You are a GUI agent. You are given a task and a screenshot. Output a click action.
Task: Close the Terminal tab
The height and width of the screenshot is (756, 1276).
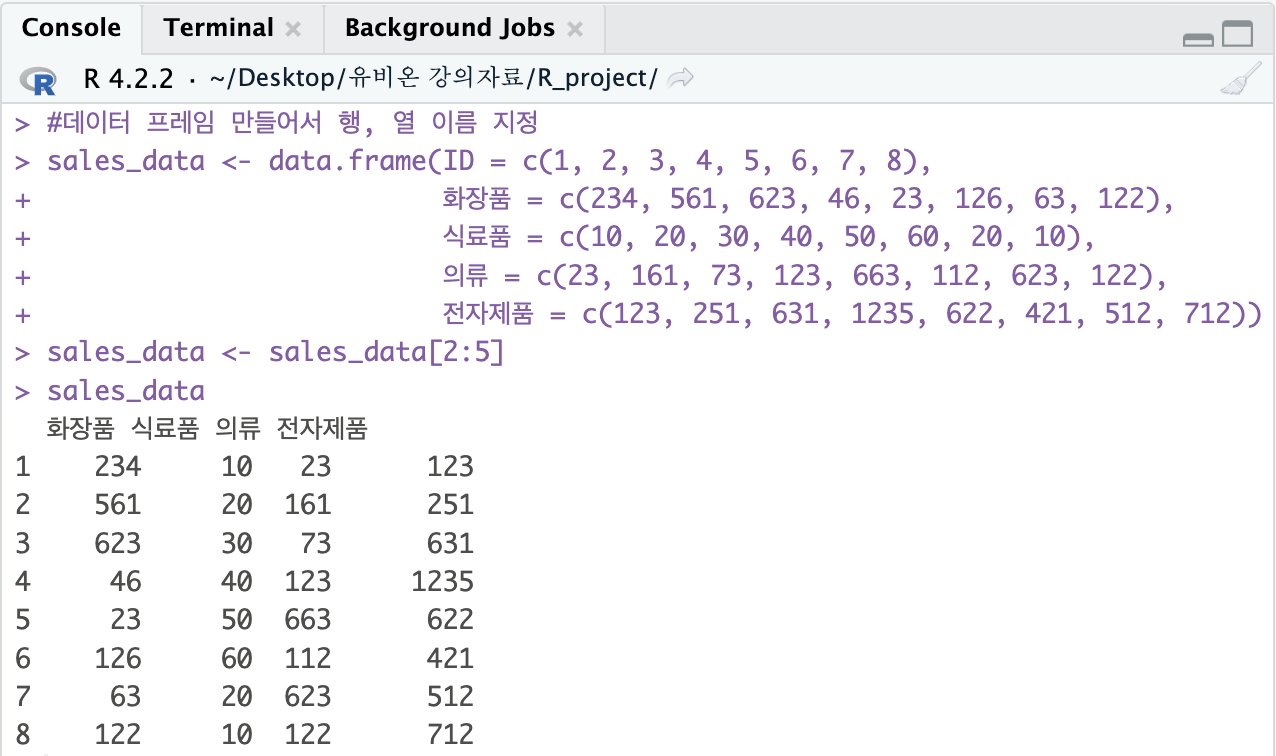[293, 30]
